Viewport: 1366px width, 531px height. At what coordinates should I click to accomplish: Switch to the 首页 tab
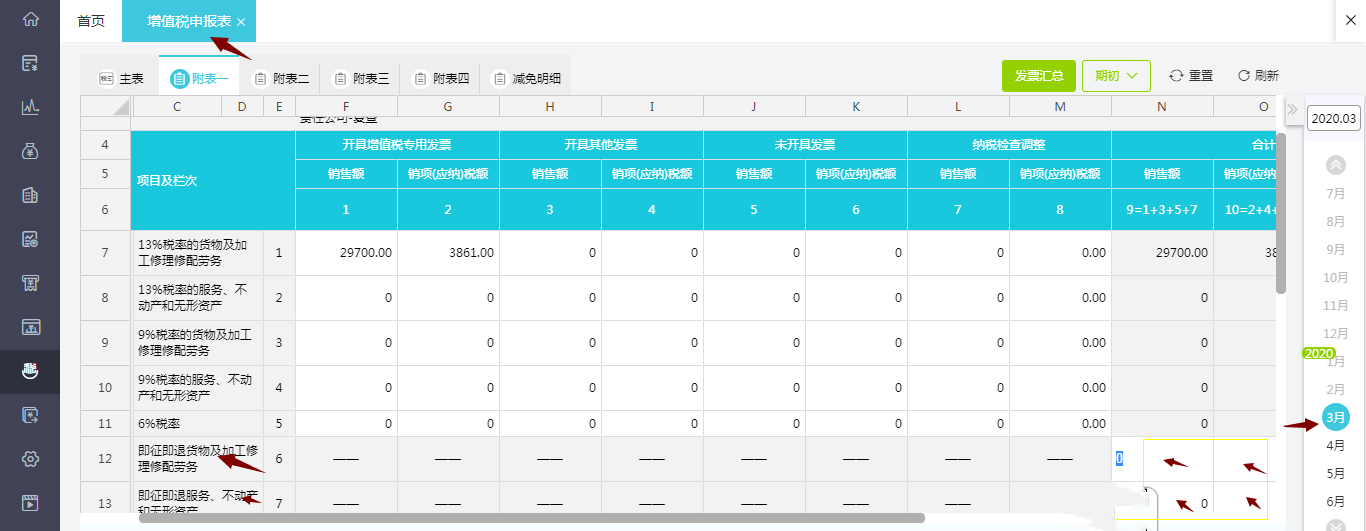pyautogui.click(x=91, y=21)
